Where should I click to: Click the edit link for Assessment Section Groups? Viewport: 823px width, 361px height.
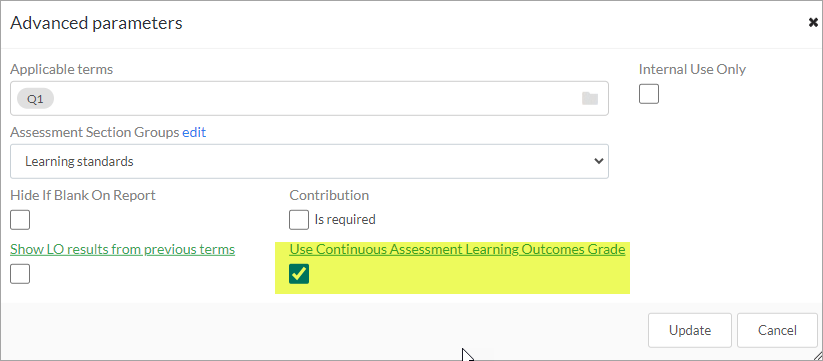coord(194,132)
